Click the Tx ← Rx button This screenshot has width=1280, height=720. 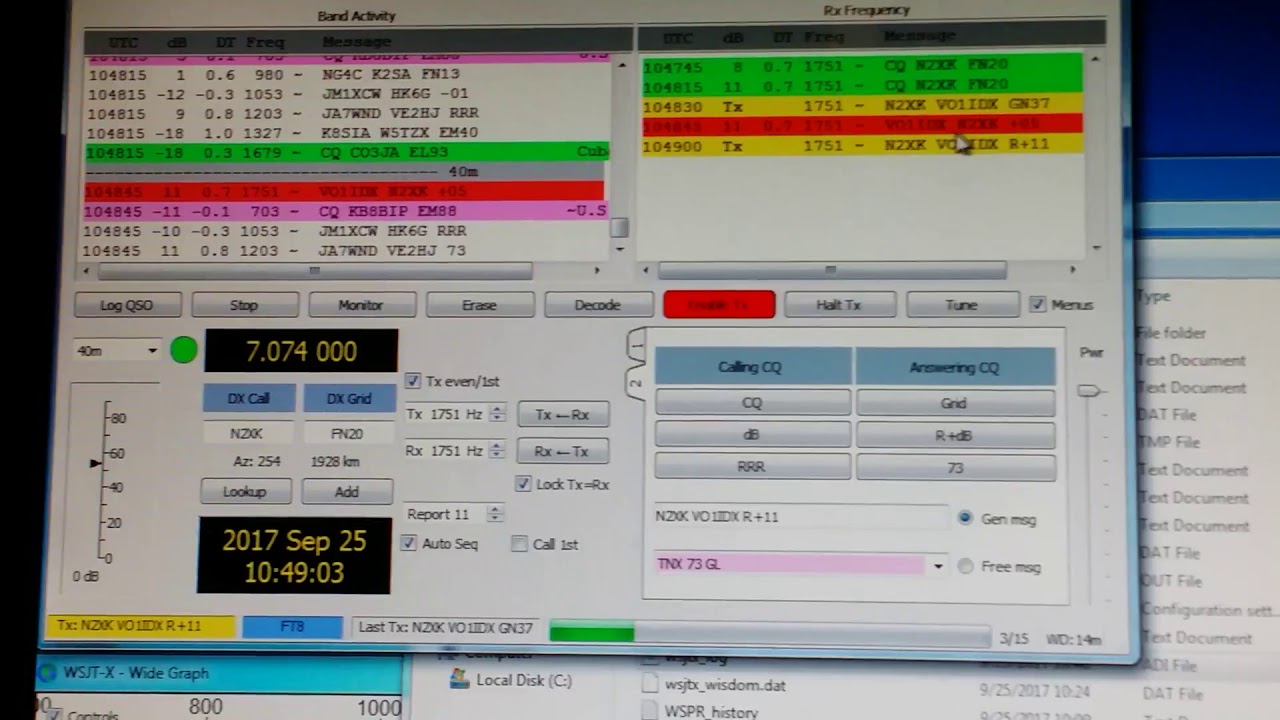pyautogui.click(x=562, y=415)
